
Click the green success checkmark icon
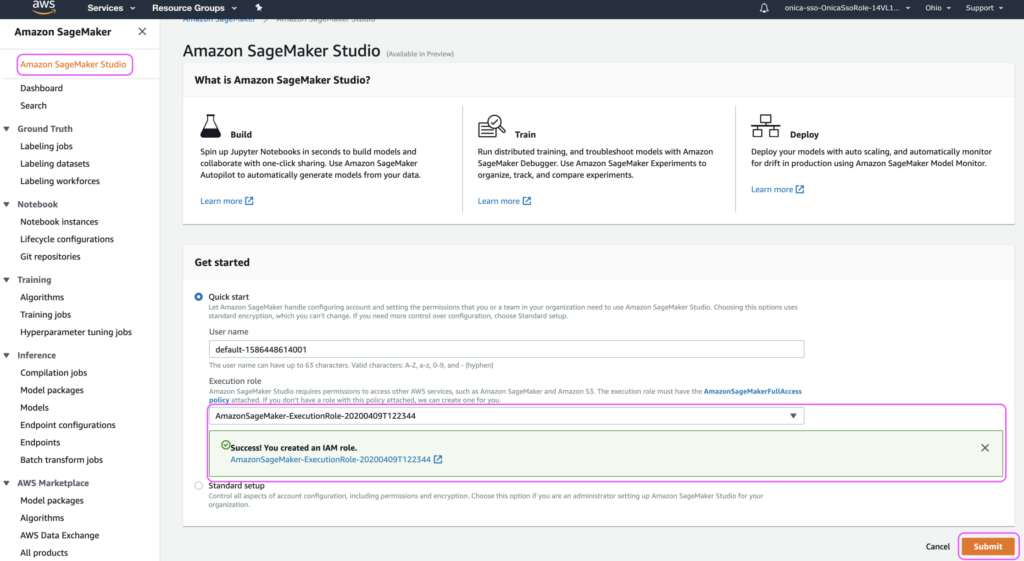coord(225,445)
